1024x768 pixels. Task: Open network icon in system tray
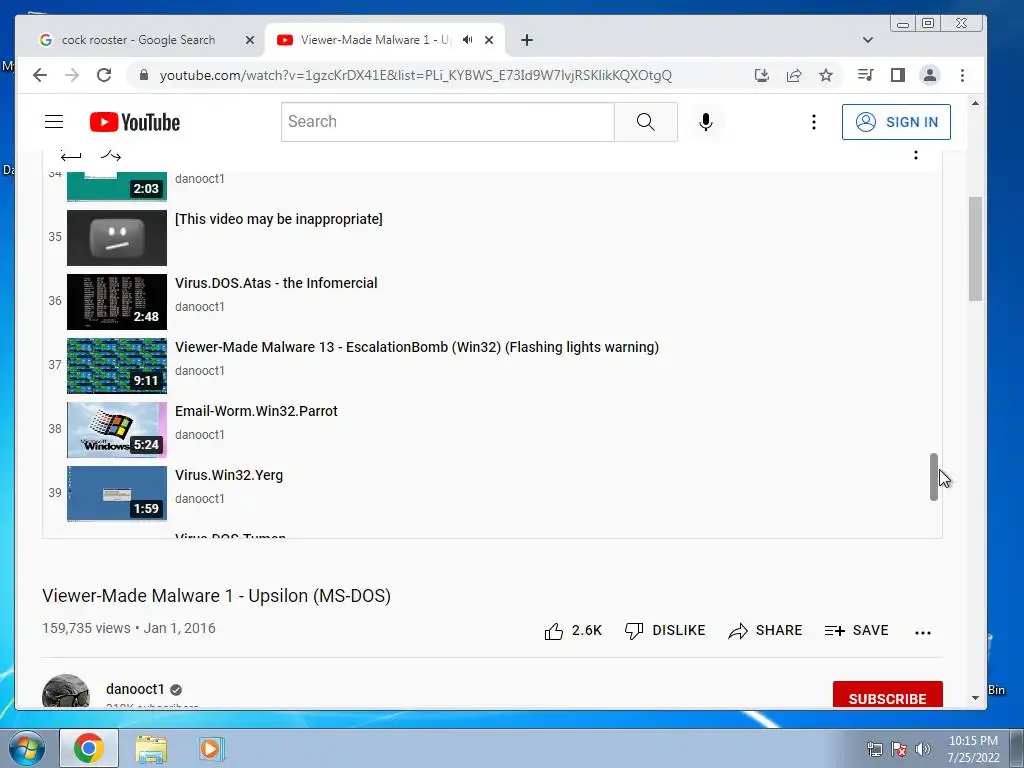[874, 749]
